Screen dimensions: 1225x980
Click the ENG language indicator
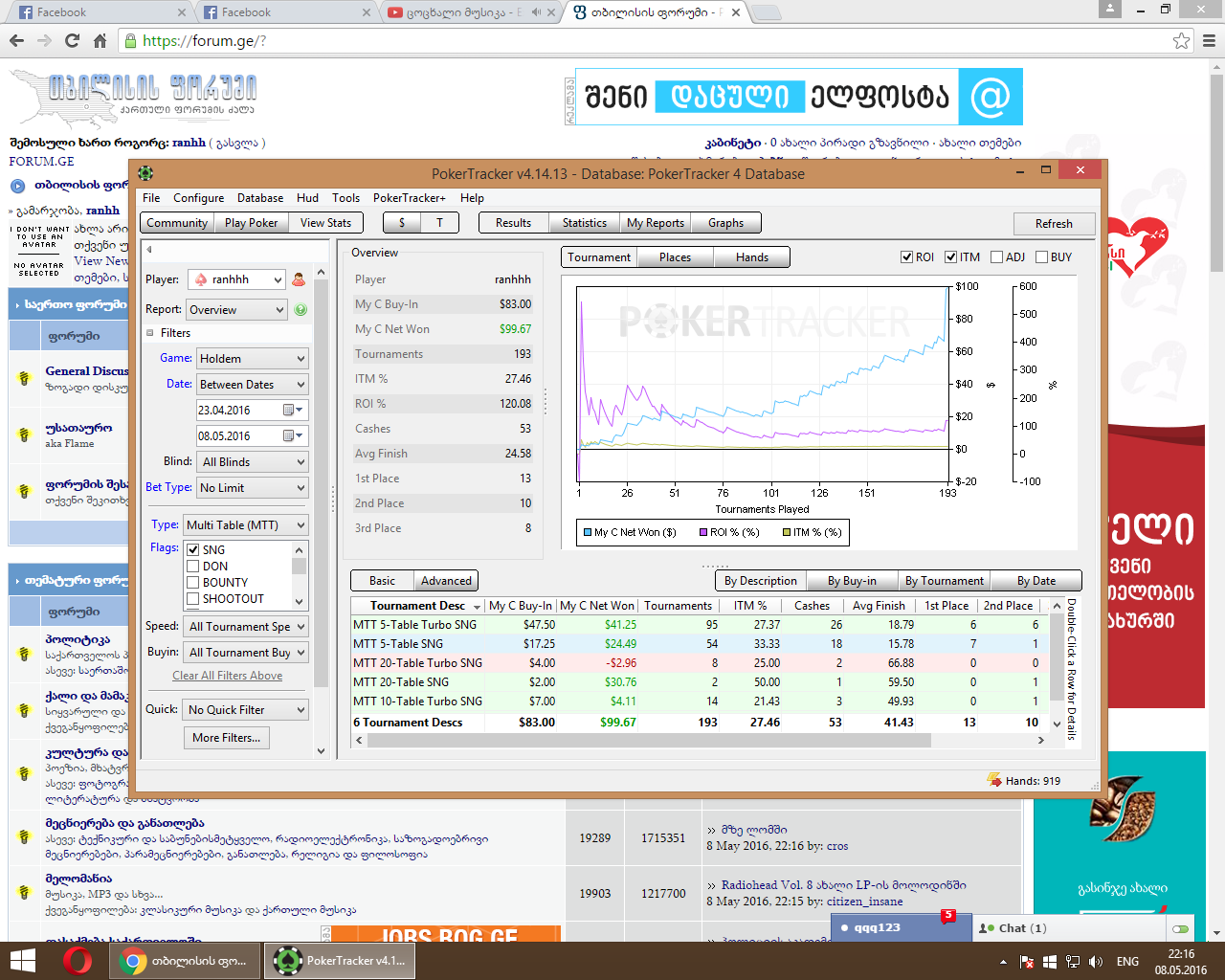coord(1128,962)
